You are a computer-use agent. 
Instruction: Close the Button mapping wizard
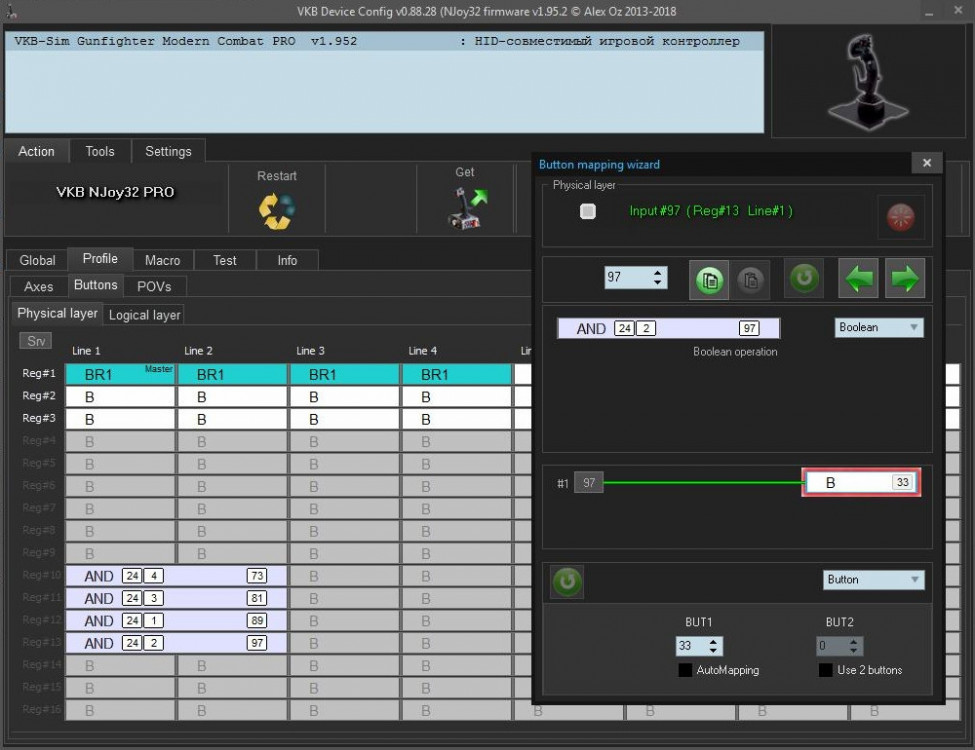coord(926,163)
